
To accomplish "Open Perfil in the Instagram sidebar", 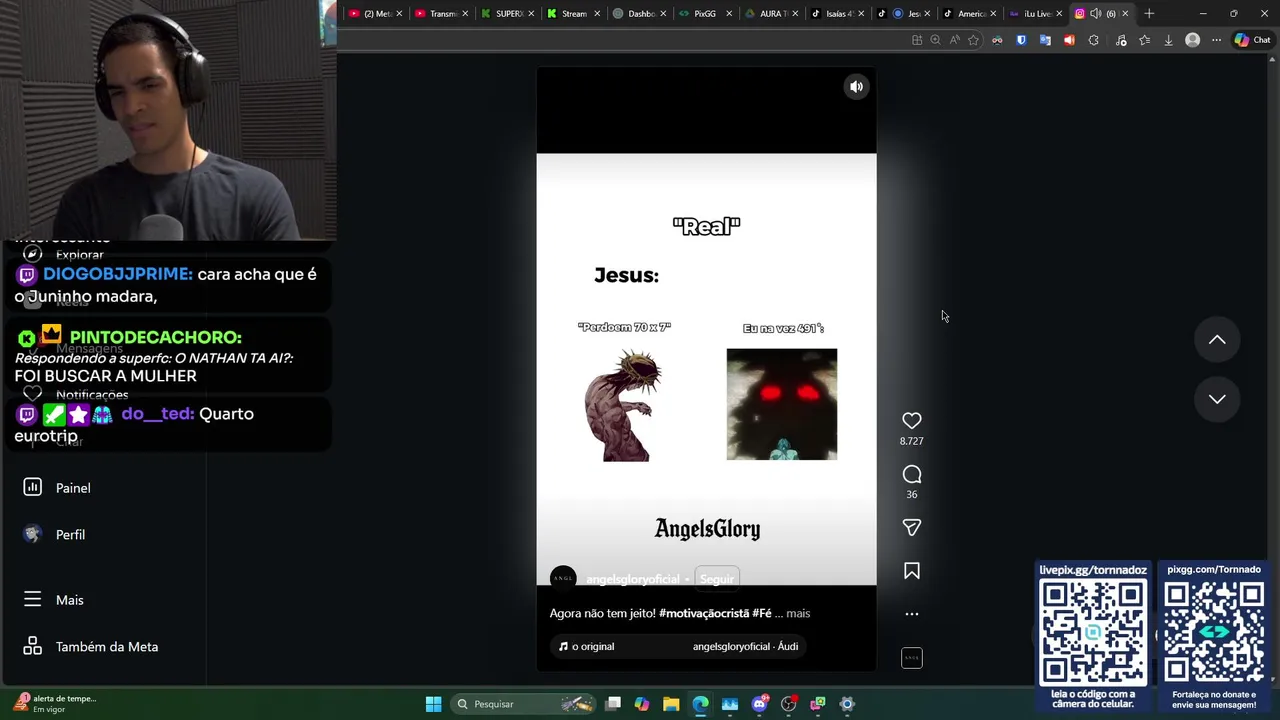I will pos(70,535).
